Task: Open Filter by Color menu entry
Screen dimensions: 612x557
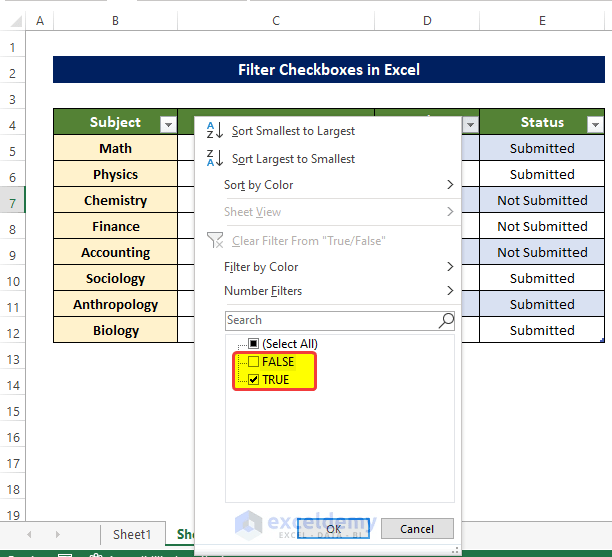Action: [261, 267]
